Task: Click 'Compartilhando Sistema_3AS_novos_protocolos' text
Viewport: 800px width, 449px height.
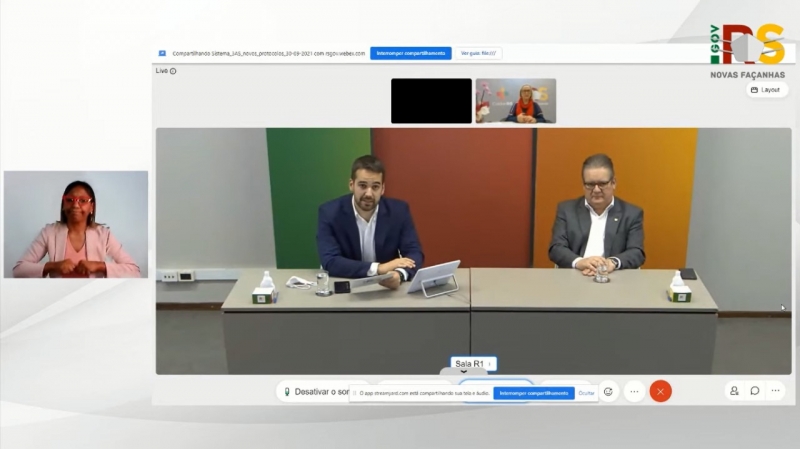Action: click(268, 53)
